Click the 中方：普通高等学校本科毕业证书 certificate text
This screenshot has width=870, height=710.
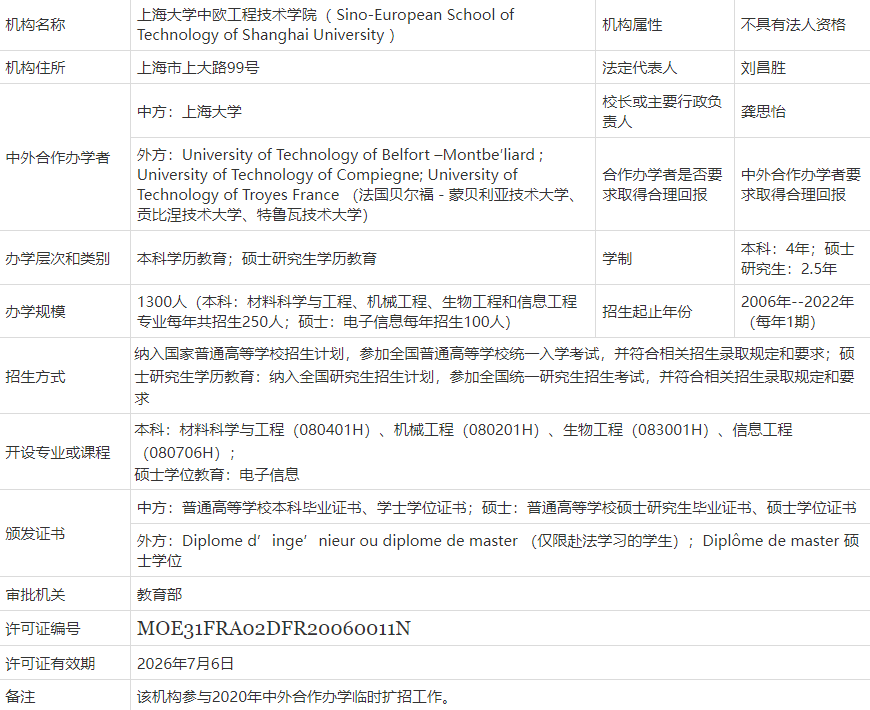click(497, 508)
